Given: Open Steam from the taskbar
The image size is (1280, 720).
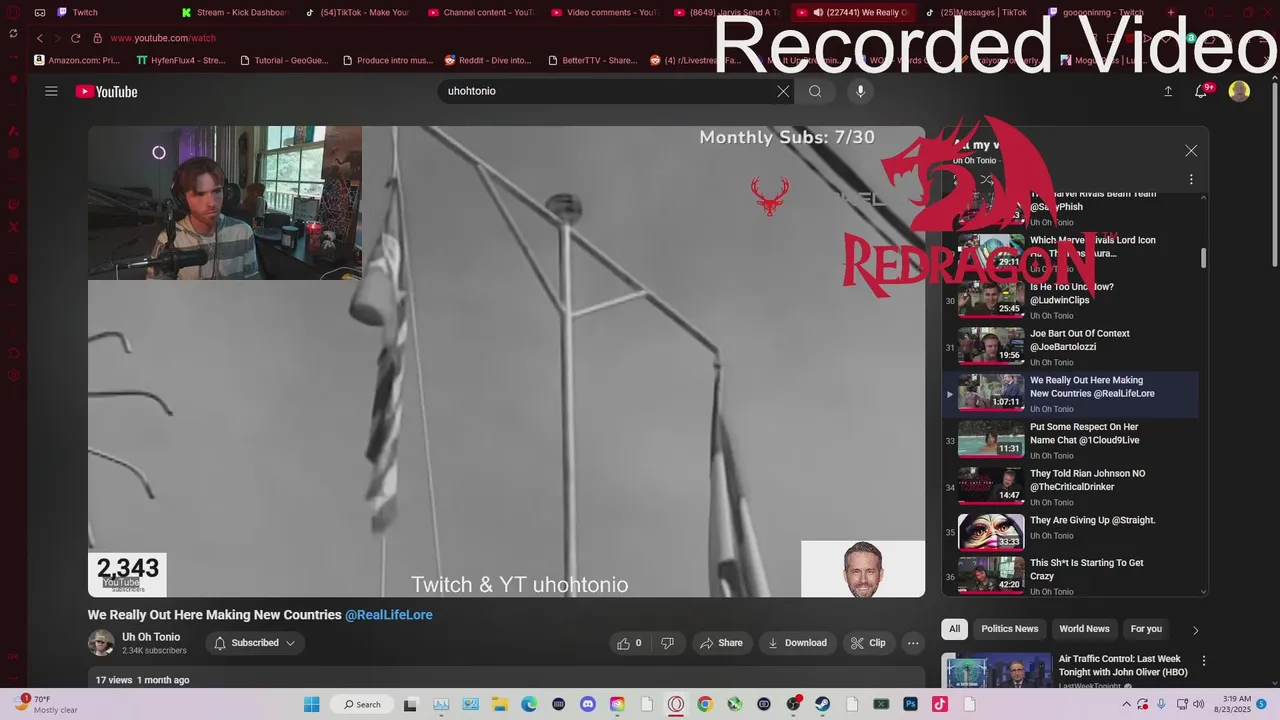Looking at the screenshot, I should point(823,704).
